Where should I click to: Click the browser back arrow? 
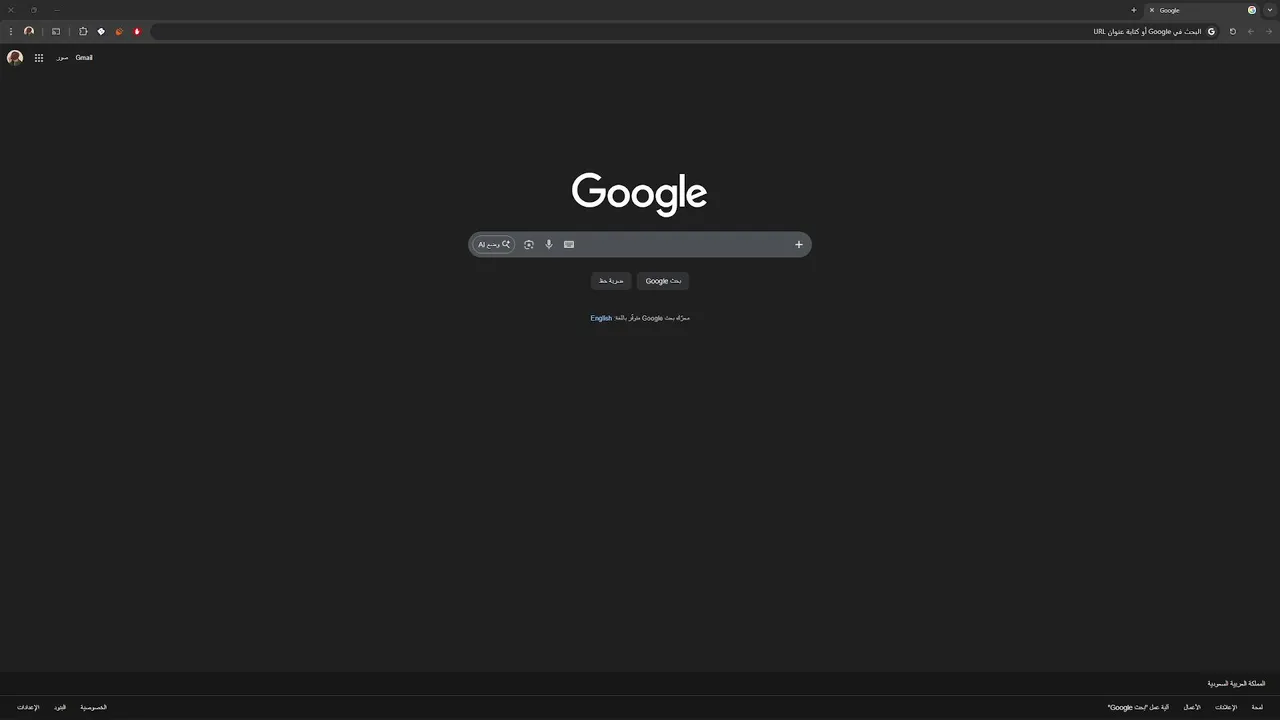[1250, 31]
